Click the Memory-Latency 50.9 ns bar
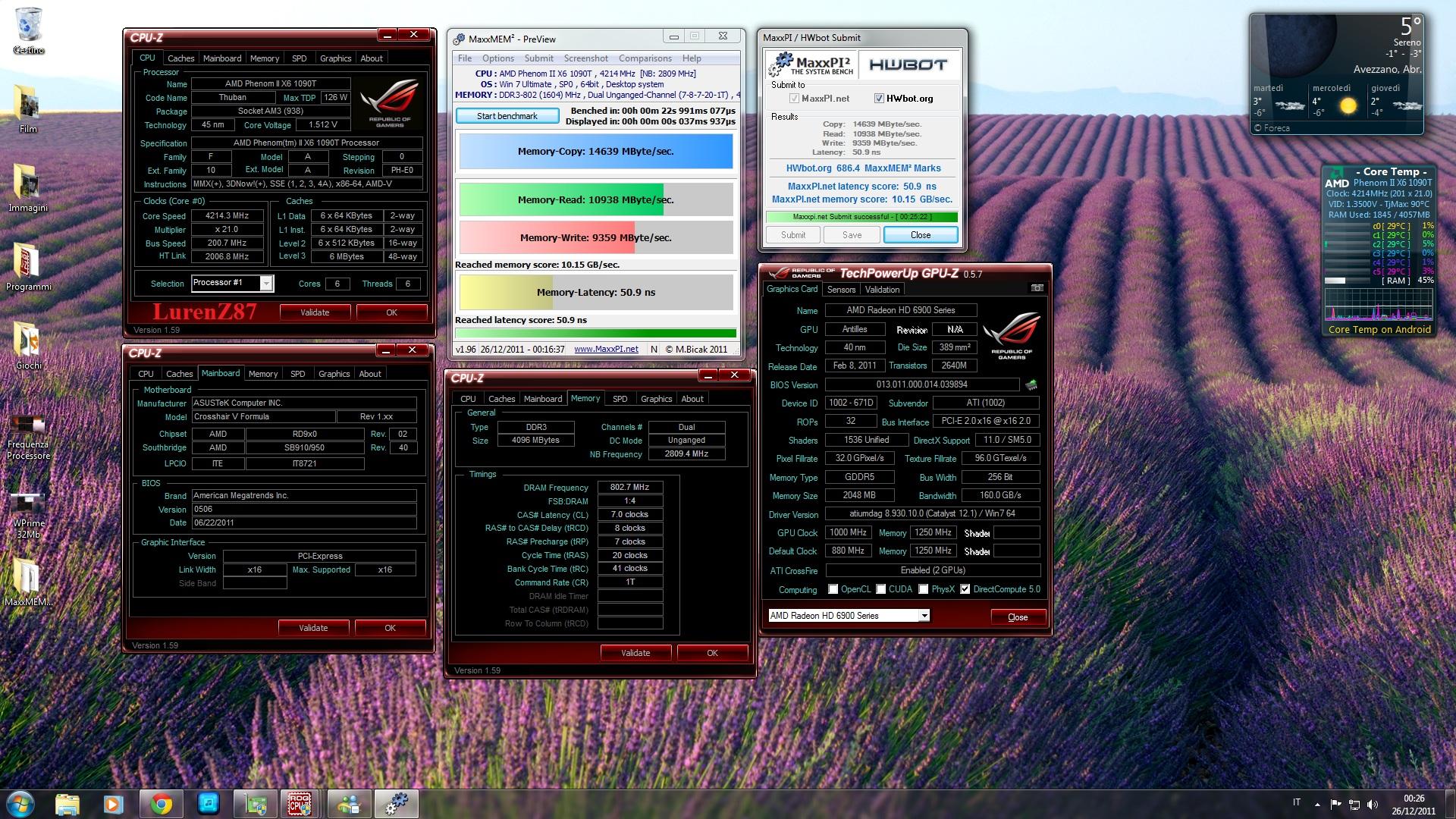This screenshot has height=819, width=1456. click(x=596, y=293)
